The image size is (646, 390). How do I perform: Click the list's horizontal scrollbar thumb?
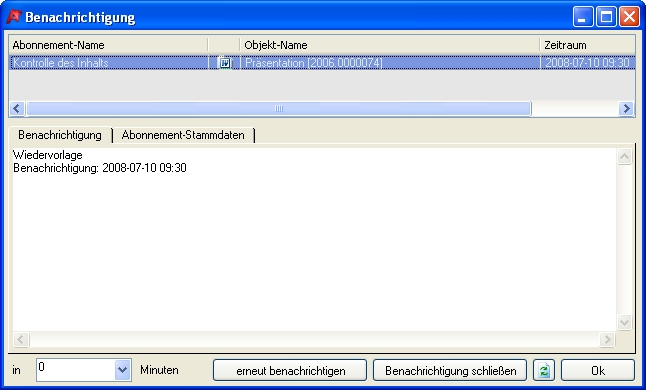tap(279, 109)
